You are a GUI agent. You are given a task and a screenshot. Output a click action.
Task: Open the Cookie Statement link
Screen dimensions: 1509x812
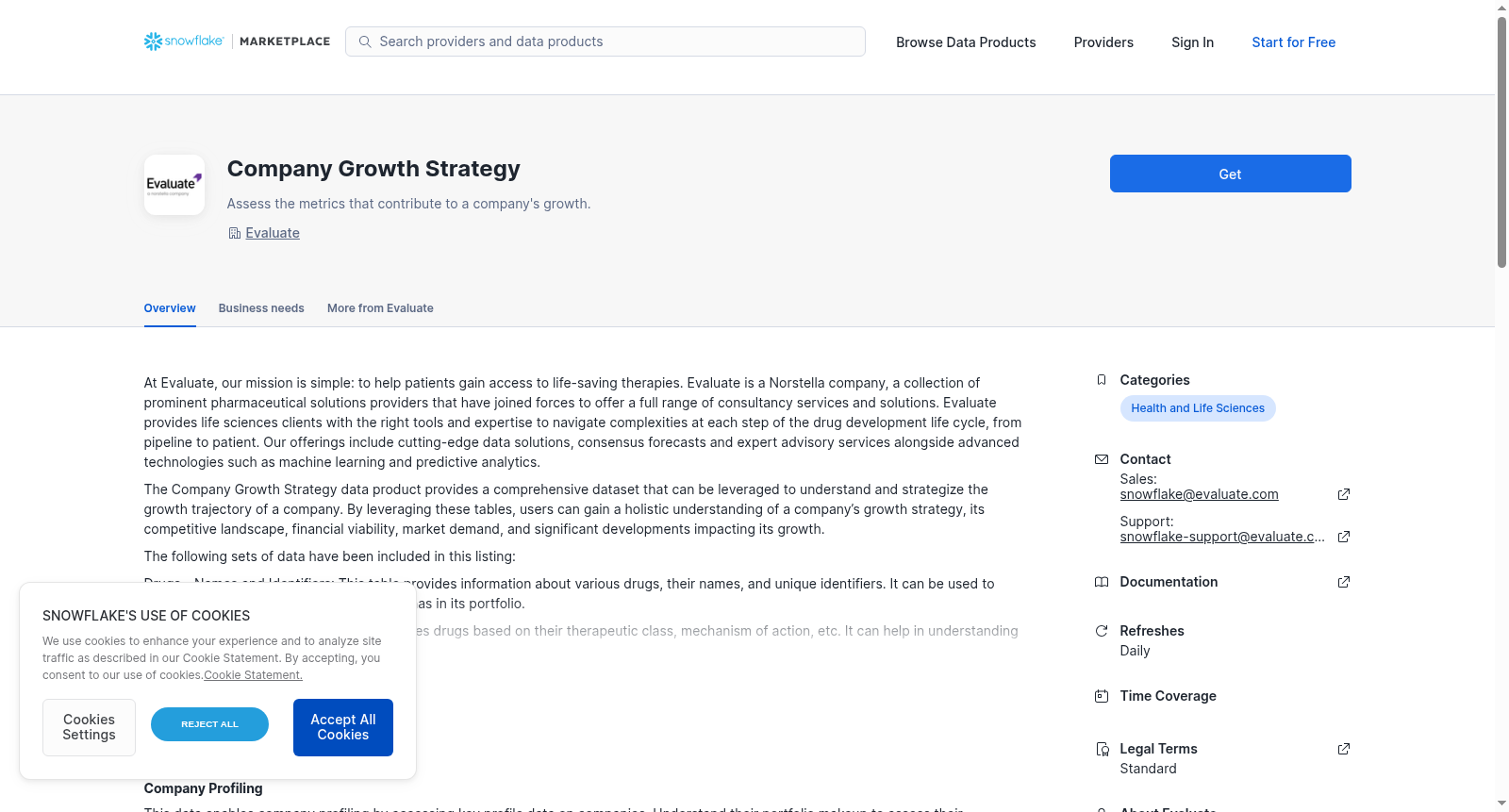tap(254, 675)
